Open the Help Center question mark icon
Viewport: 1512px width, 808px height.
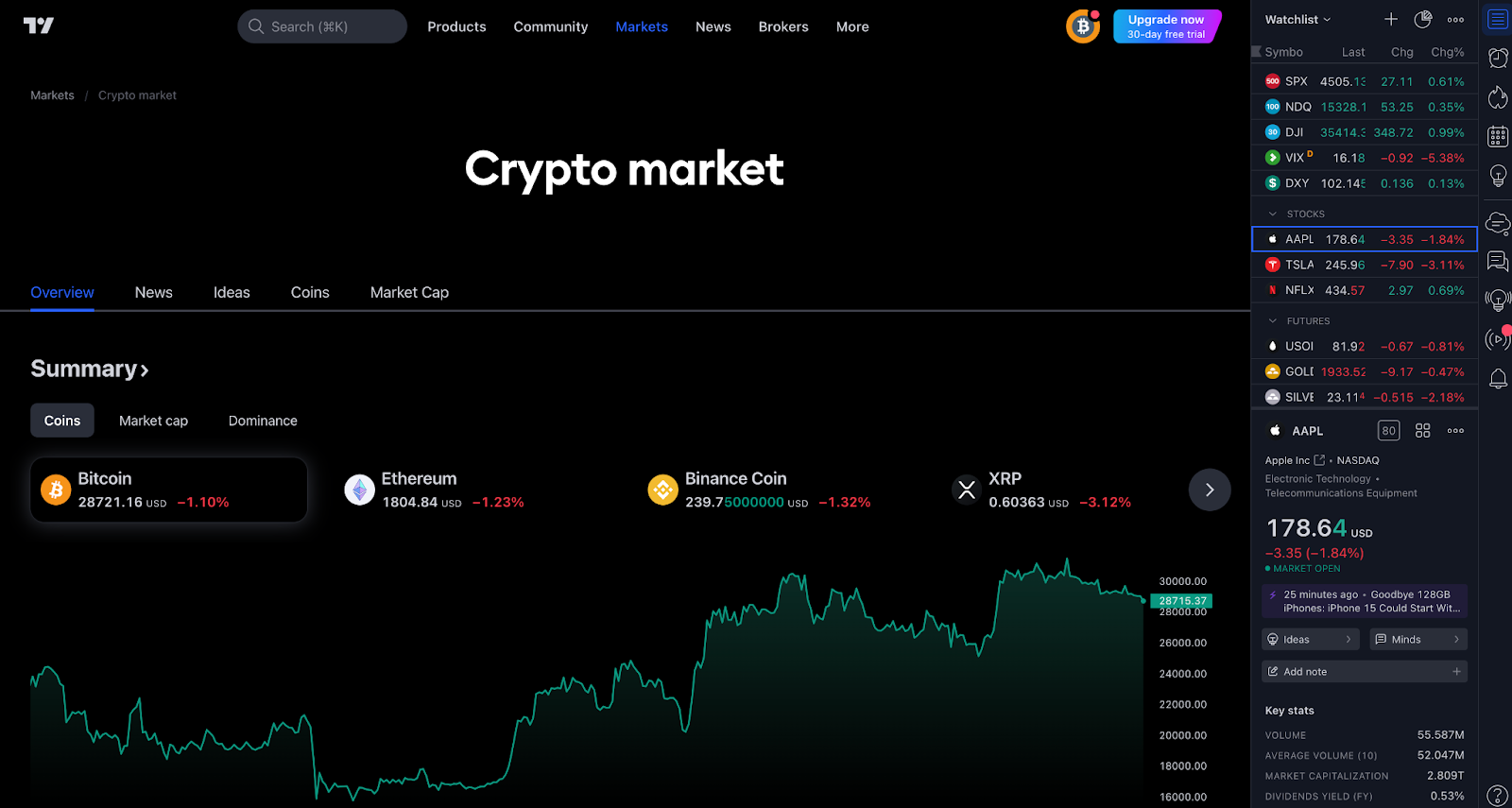1498,796
